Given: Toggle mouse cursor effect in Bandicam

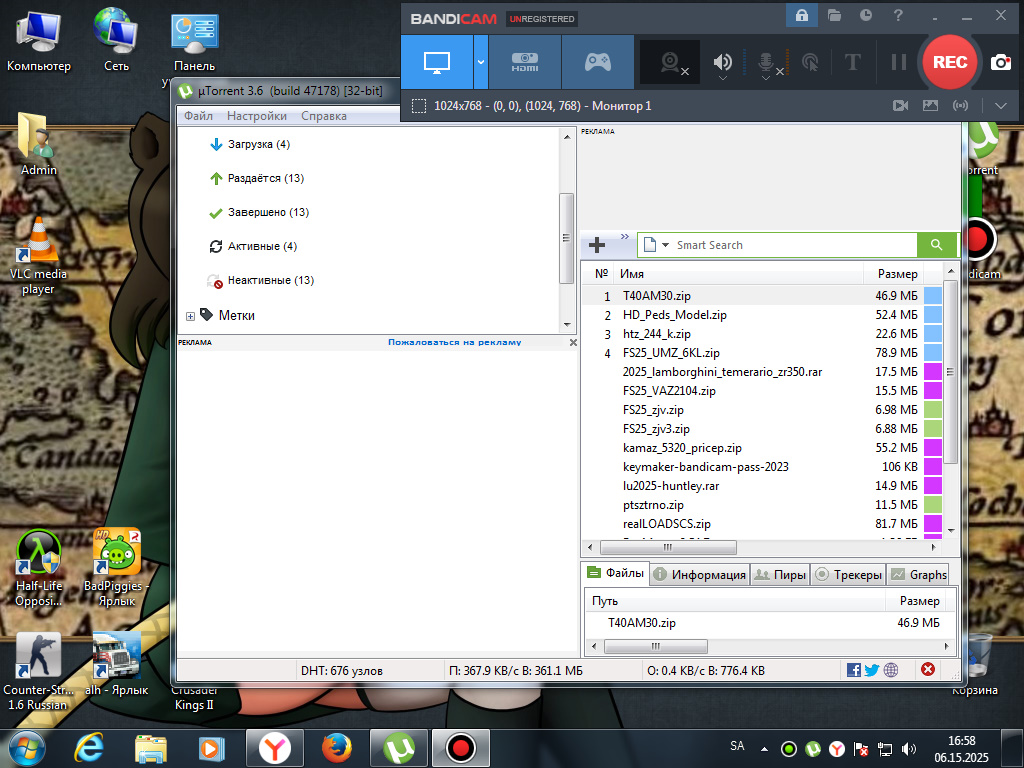Looking at the screenshot, I should (810, 63).
